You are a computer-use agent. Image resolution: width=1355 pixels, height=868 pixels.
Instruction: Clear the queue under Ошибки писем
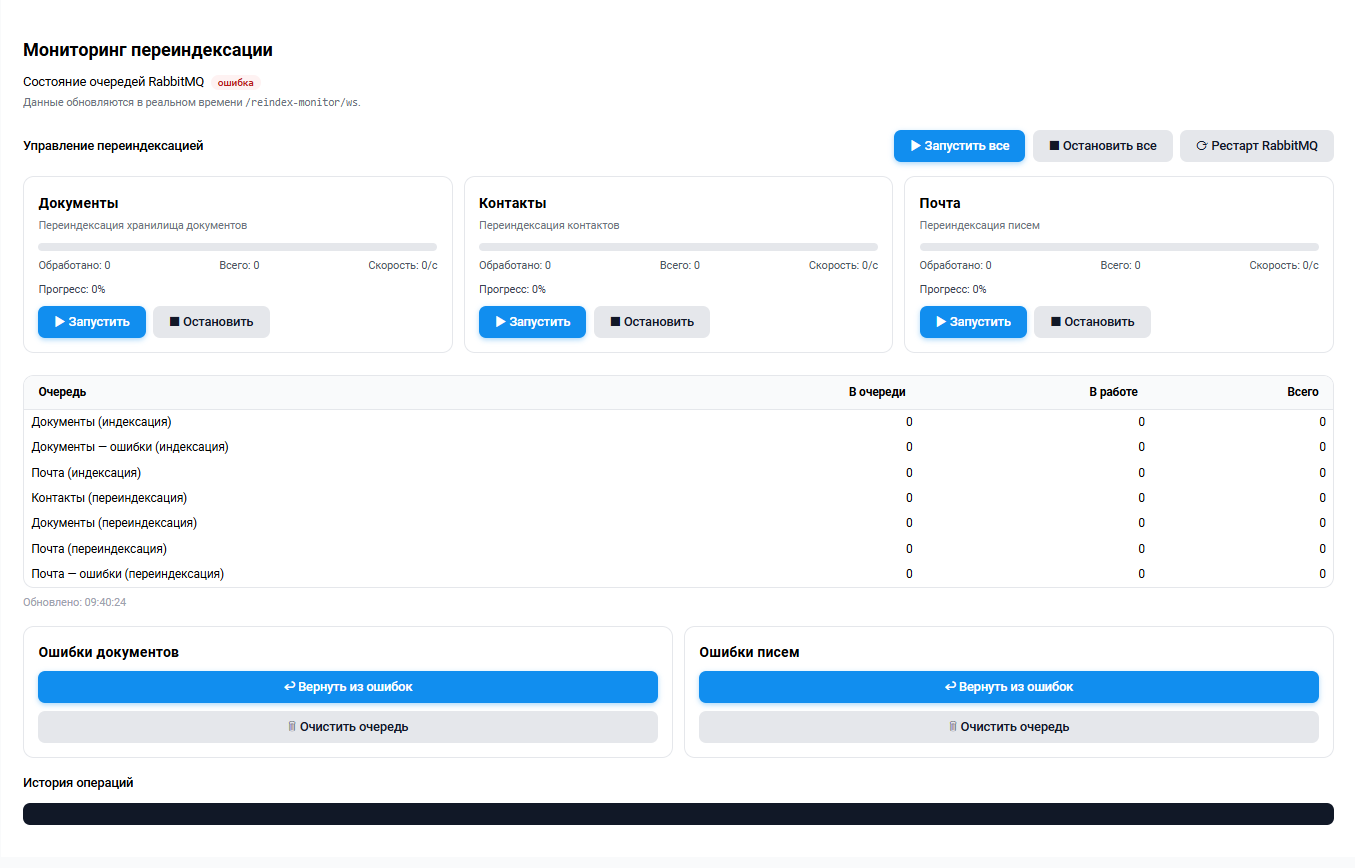pyautogui.click(x=1008, y=727)
